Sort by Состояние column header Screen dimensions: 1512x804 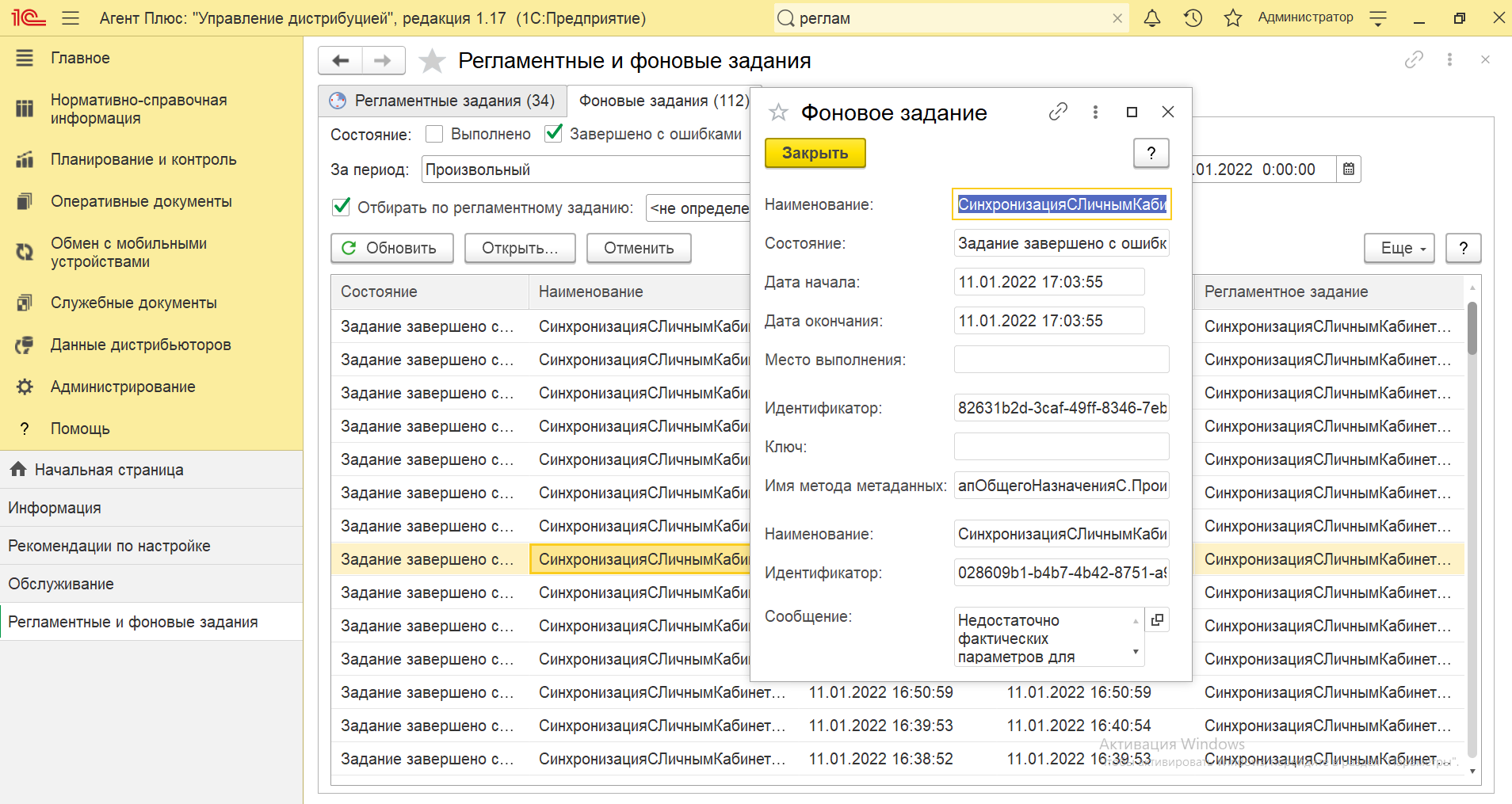click(x=430, y=291)
